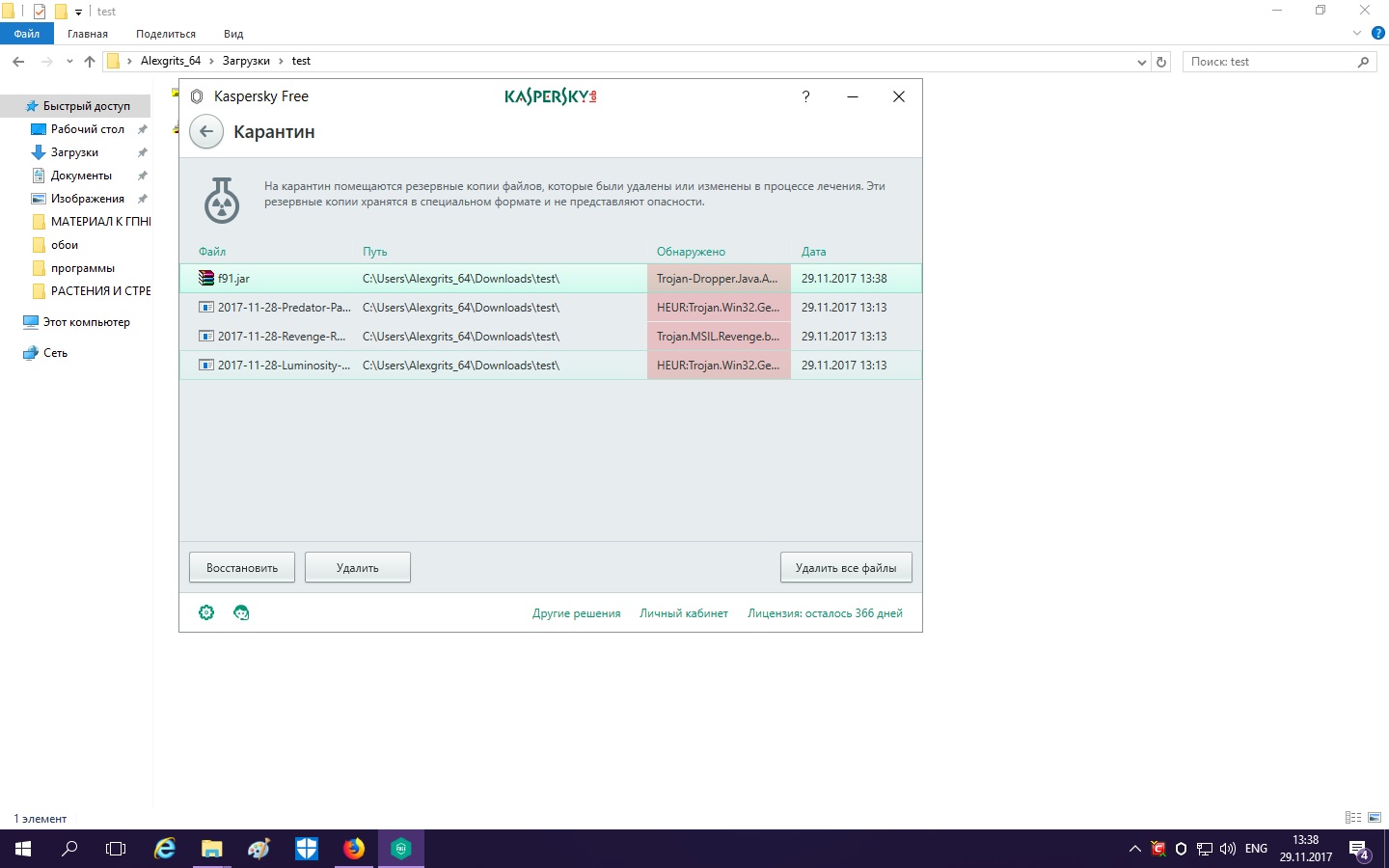Sort quarantine list by Дата column
This screenshot has width=1389, height=868.
[x=814, y=252]
